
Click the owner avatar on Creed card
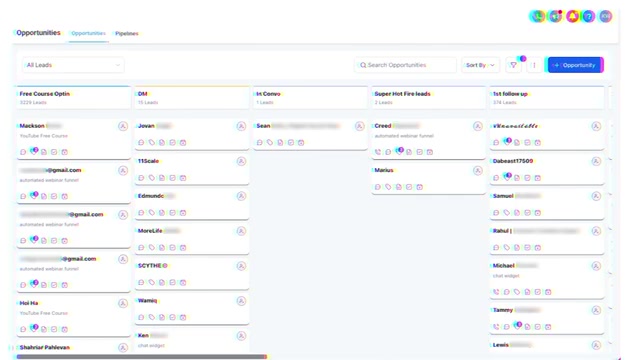[478, 126]
